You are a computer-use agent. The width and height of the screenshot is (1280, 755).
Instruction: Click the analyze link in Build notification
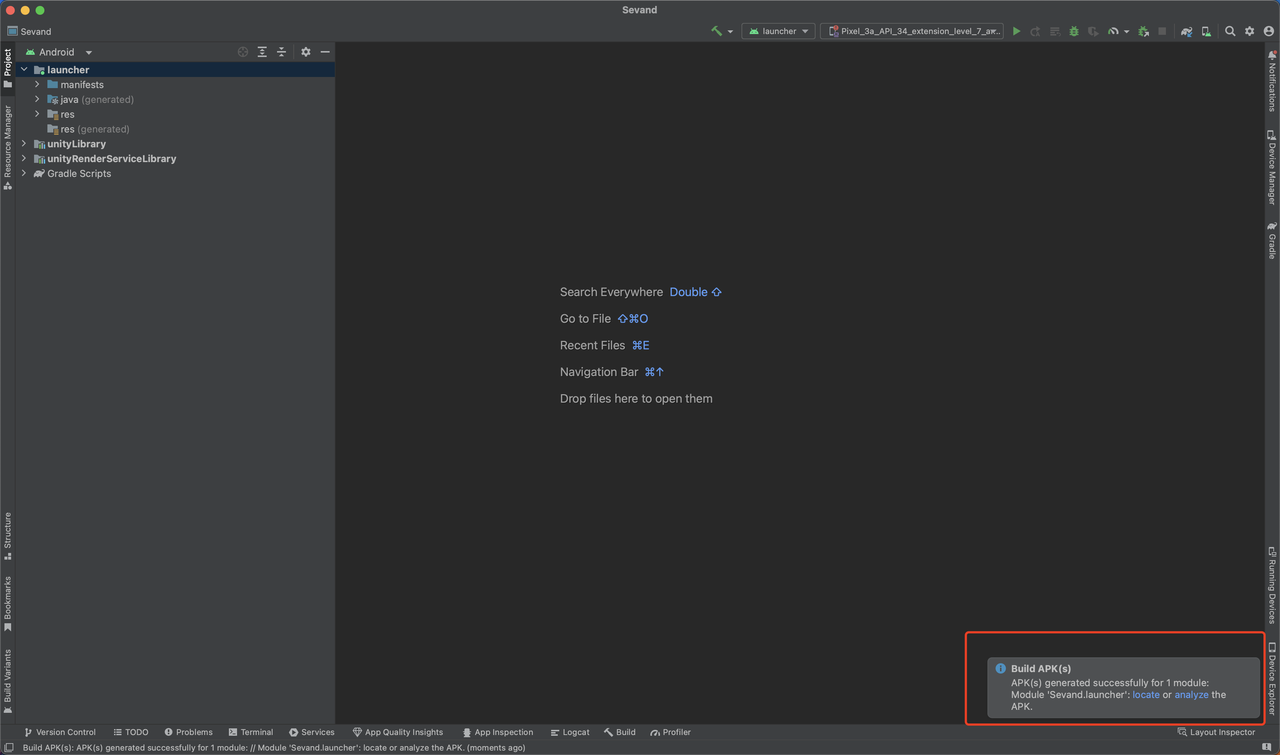click(1191, 694)
